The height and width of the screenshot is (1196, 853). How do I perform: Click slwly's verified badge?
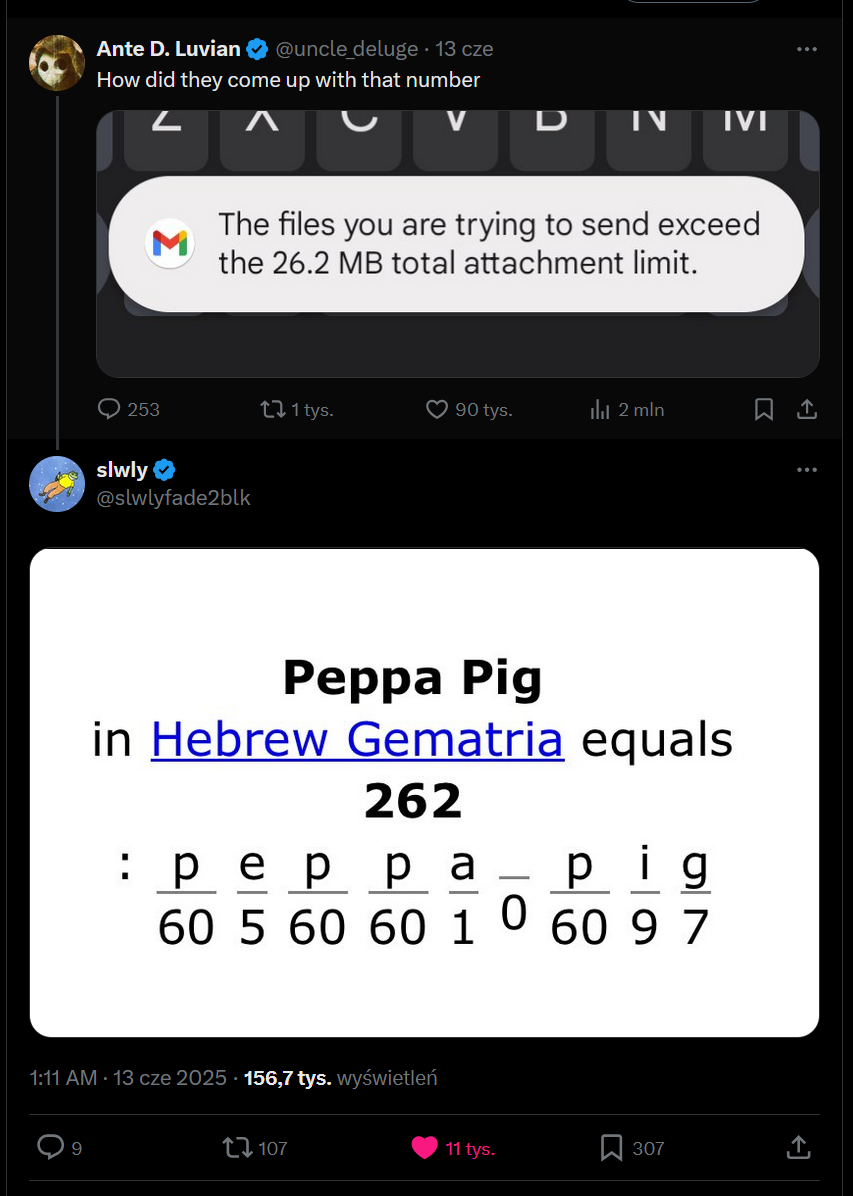tap(163, 469)
